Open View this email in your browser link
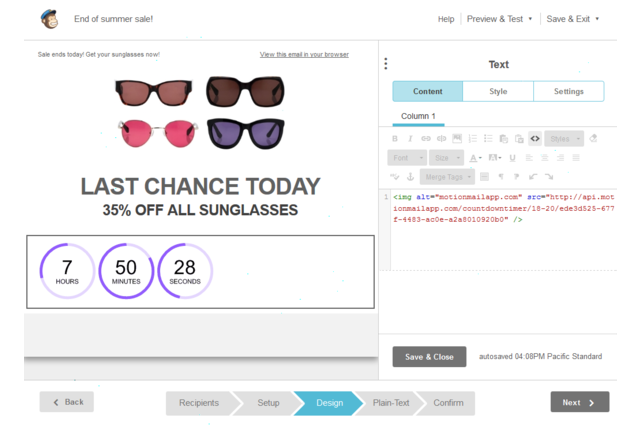The height and width of the screenshot is (426, 640). tap(304, 54)
